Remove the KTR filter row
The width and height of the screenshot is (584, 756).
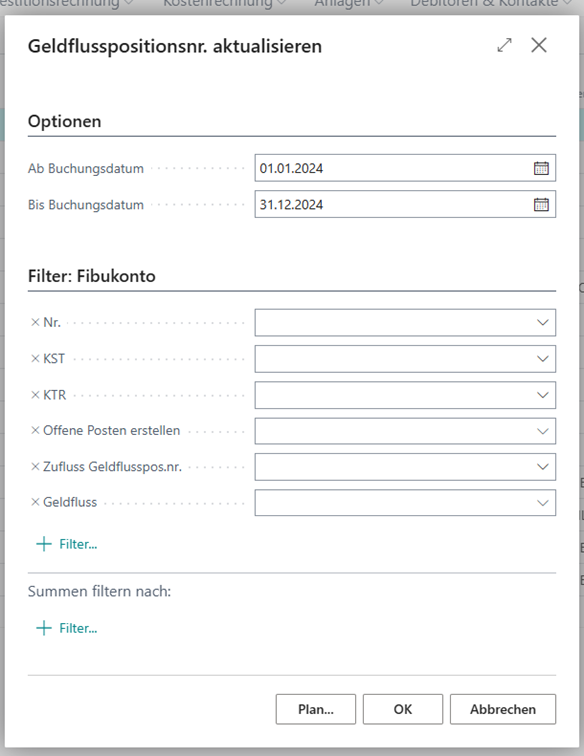(35, 395)
